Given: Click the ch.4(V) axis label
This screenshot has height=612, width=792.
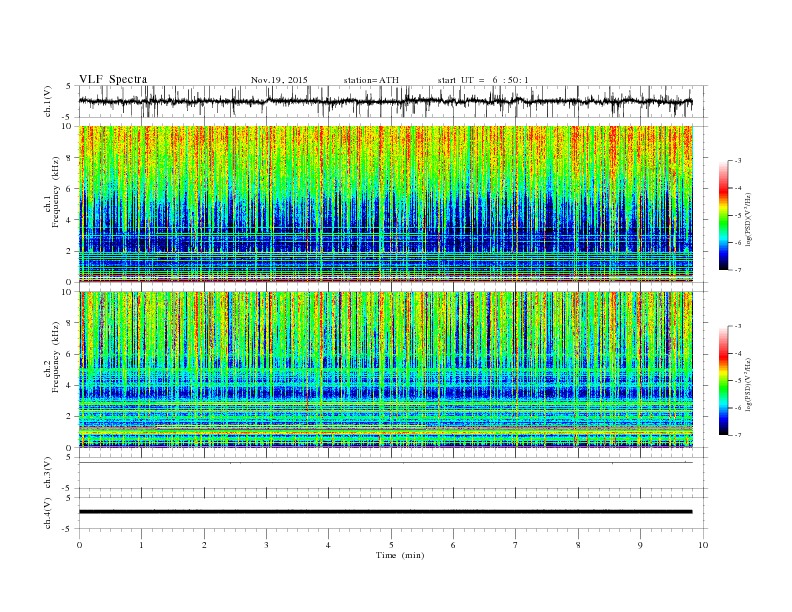Looking at the screenshot, I should [48, 513].
